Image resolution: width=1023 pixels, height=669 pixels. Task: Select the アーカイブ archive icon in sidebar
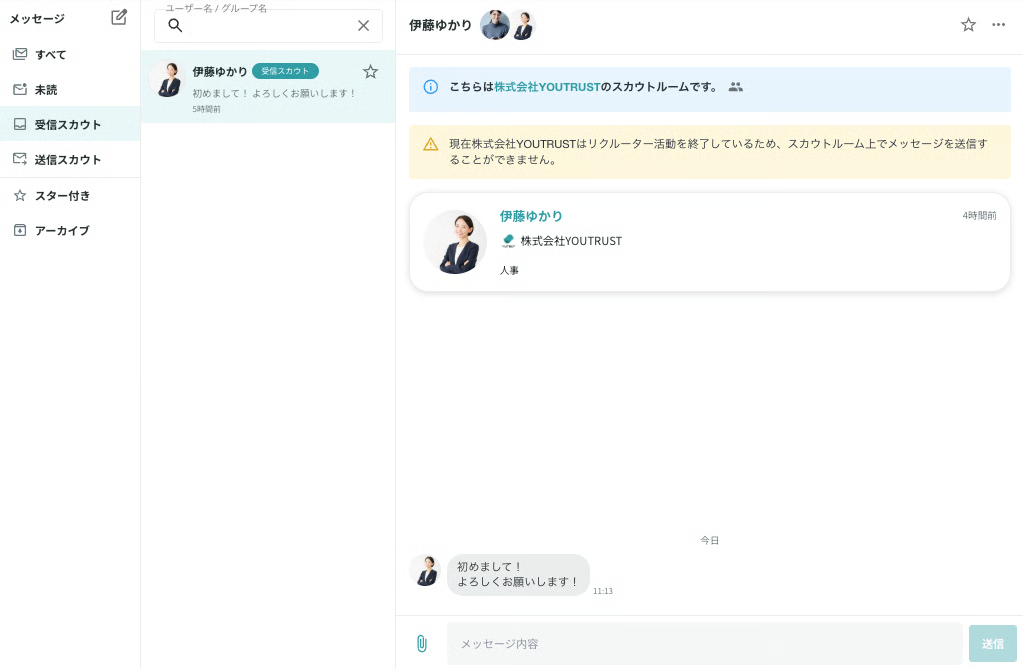click(22, 230)
